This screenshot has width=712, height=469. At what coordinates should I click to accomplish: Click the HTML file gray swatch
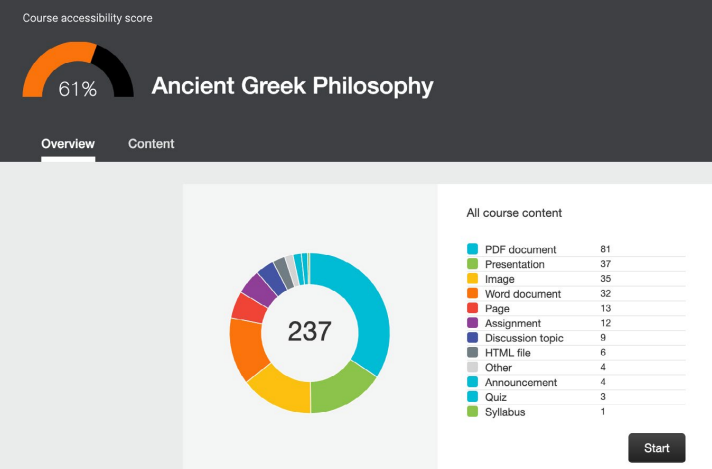point(472,353)
